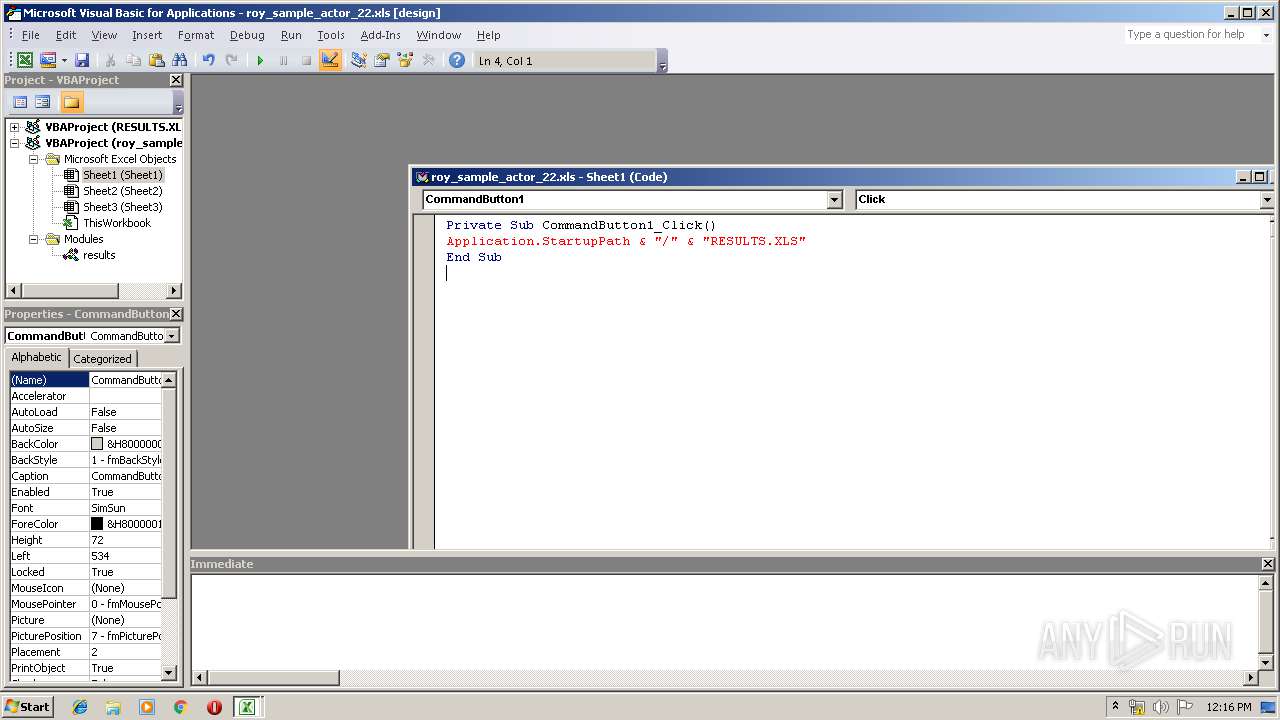Select the Caption property row
Viewport: 1280px width, 720px height.
click(85, 476)
